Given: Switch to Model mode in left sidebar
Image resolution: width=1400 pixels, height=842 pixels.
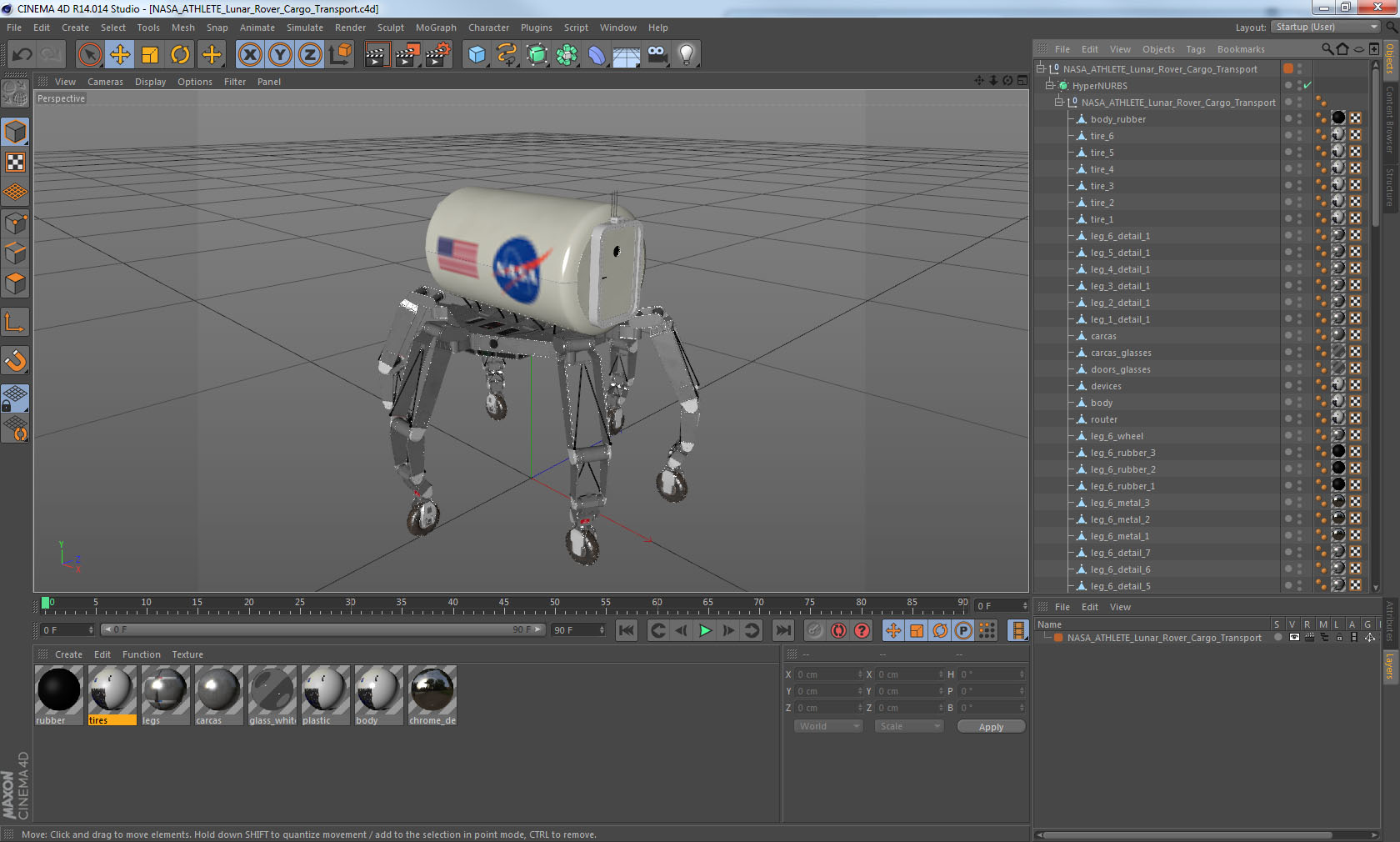Looking at the screenshot, I should [15, 132].
